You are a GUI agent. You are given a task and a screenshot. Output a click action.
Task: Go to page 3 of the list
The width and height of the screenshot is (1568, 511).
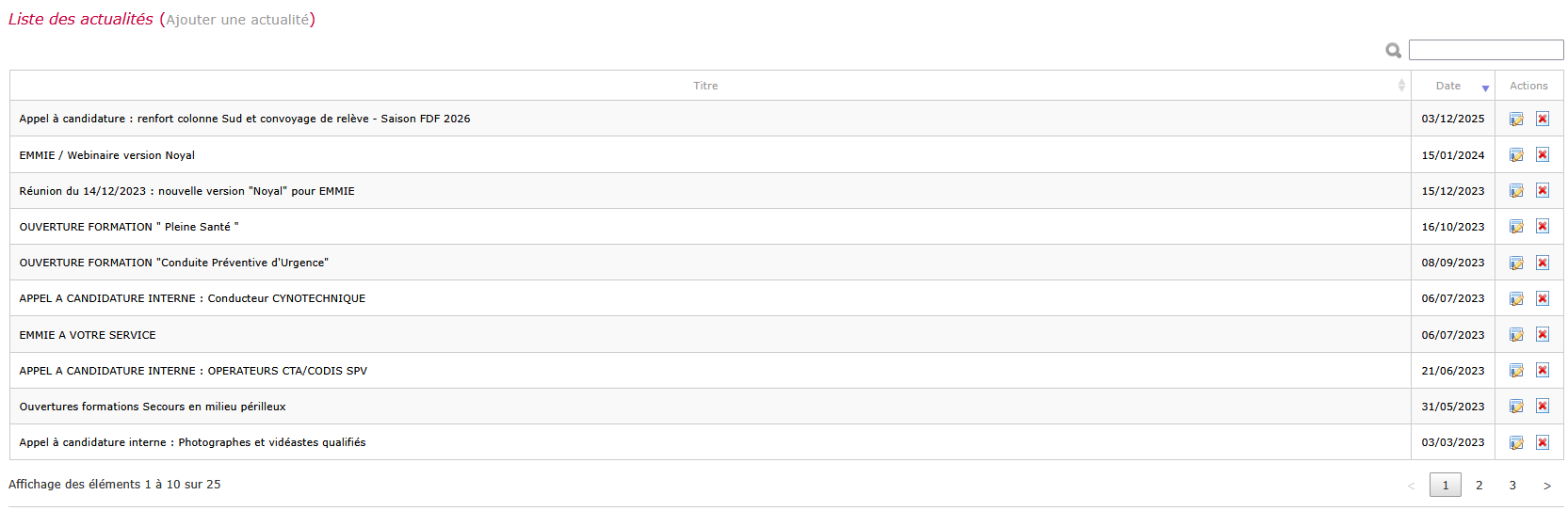(x=1513, y=486)
